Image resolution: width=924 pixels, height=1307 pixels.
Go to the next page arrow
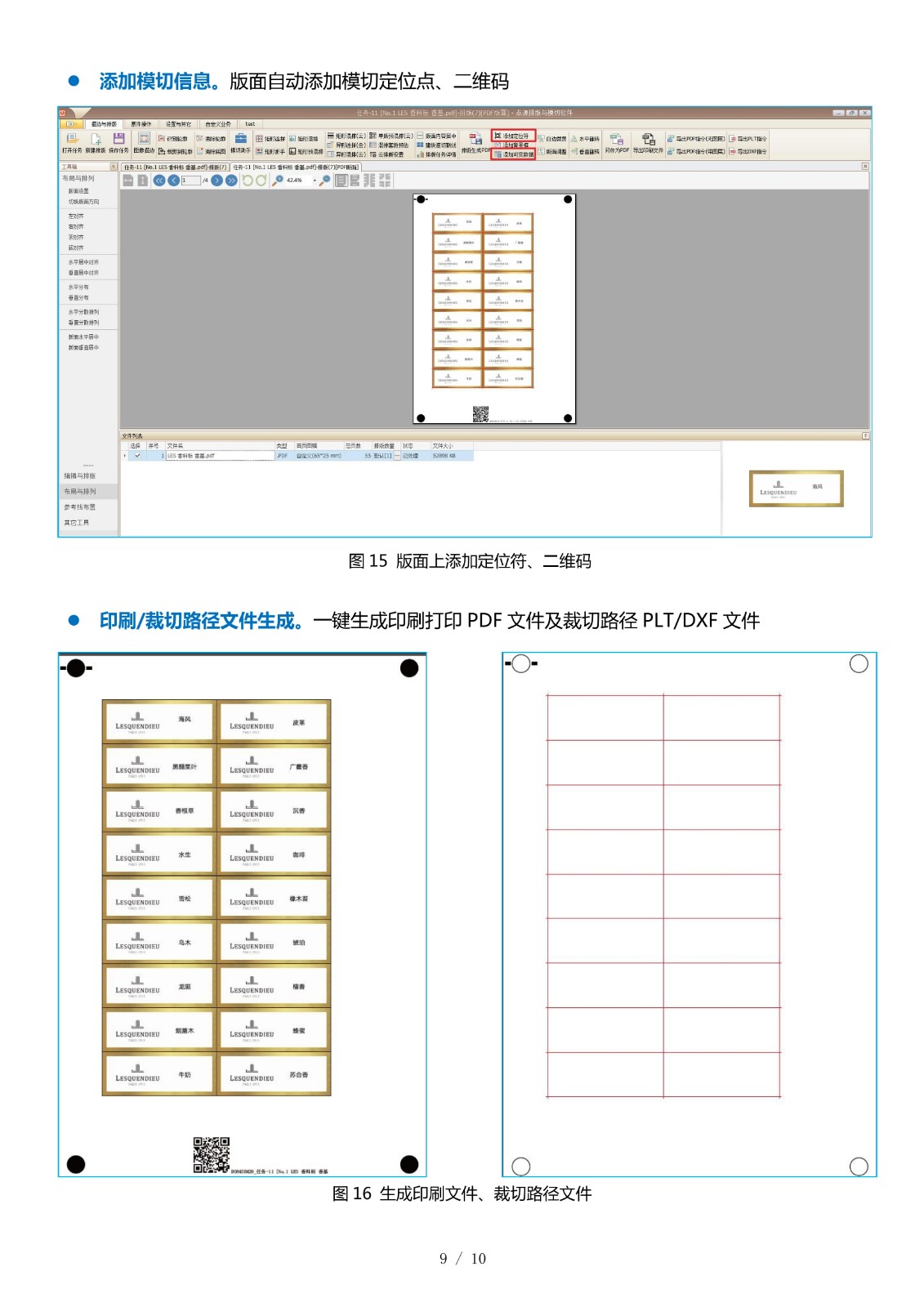[x=216, y=181]
